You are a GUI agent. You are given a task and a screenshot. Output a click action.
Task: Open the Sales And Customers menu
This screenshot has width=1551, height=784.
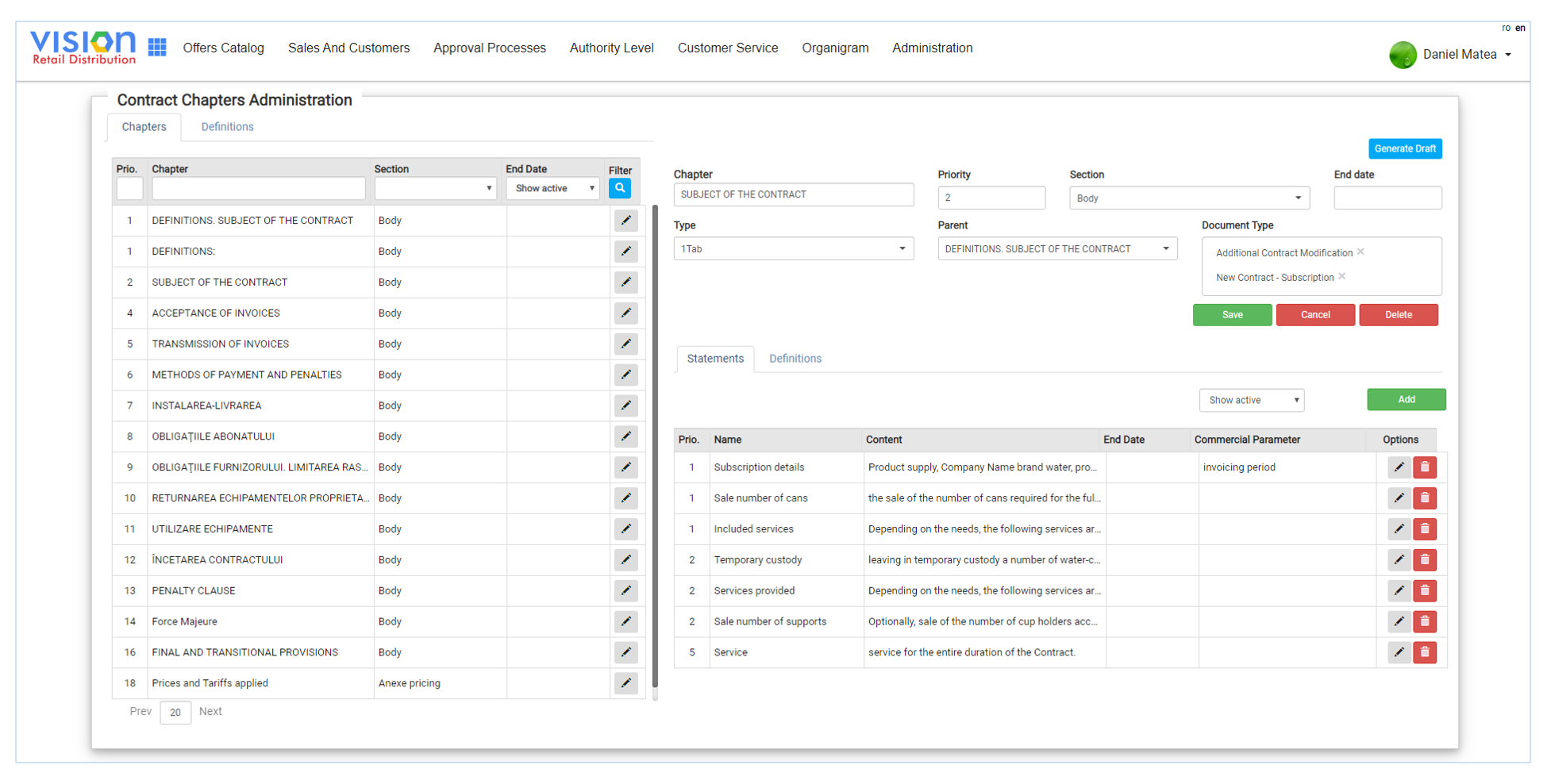click(348, 48)
